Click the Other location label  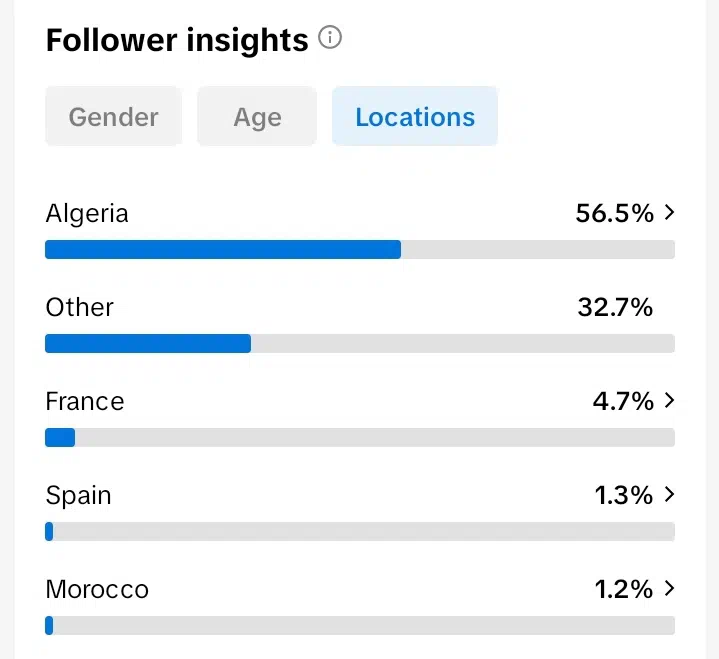(x=79, y=307)
